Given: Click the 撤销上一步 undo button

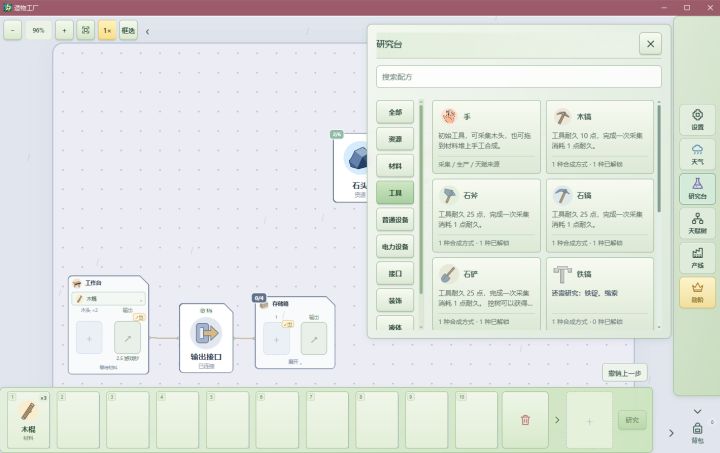Looking at the screenshot, I should (624, 373).
